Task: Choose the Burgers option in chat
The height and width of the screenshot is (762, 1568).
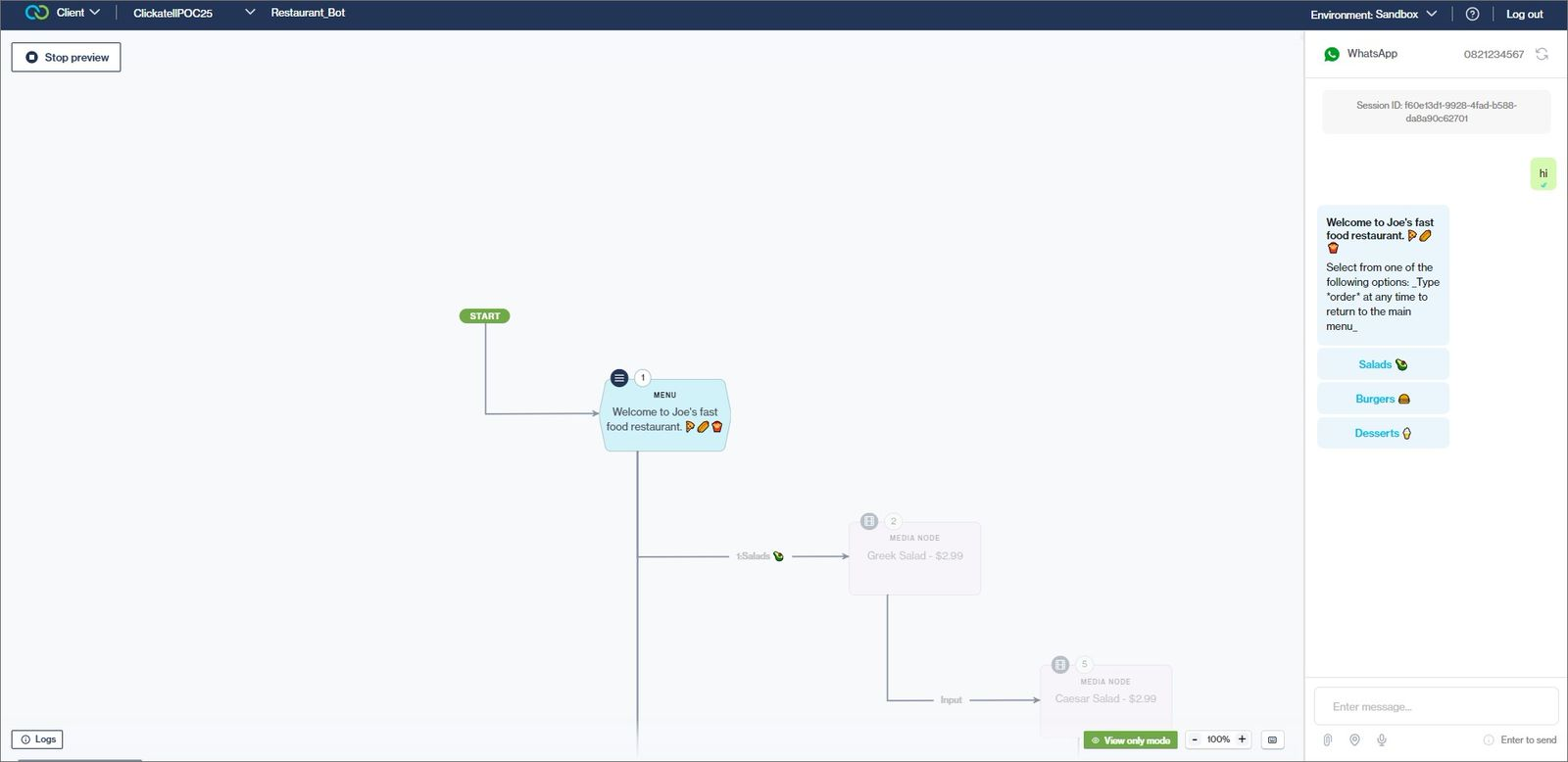Action: (x=1383, y=399)
